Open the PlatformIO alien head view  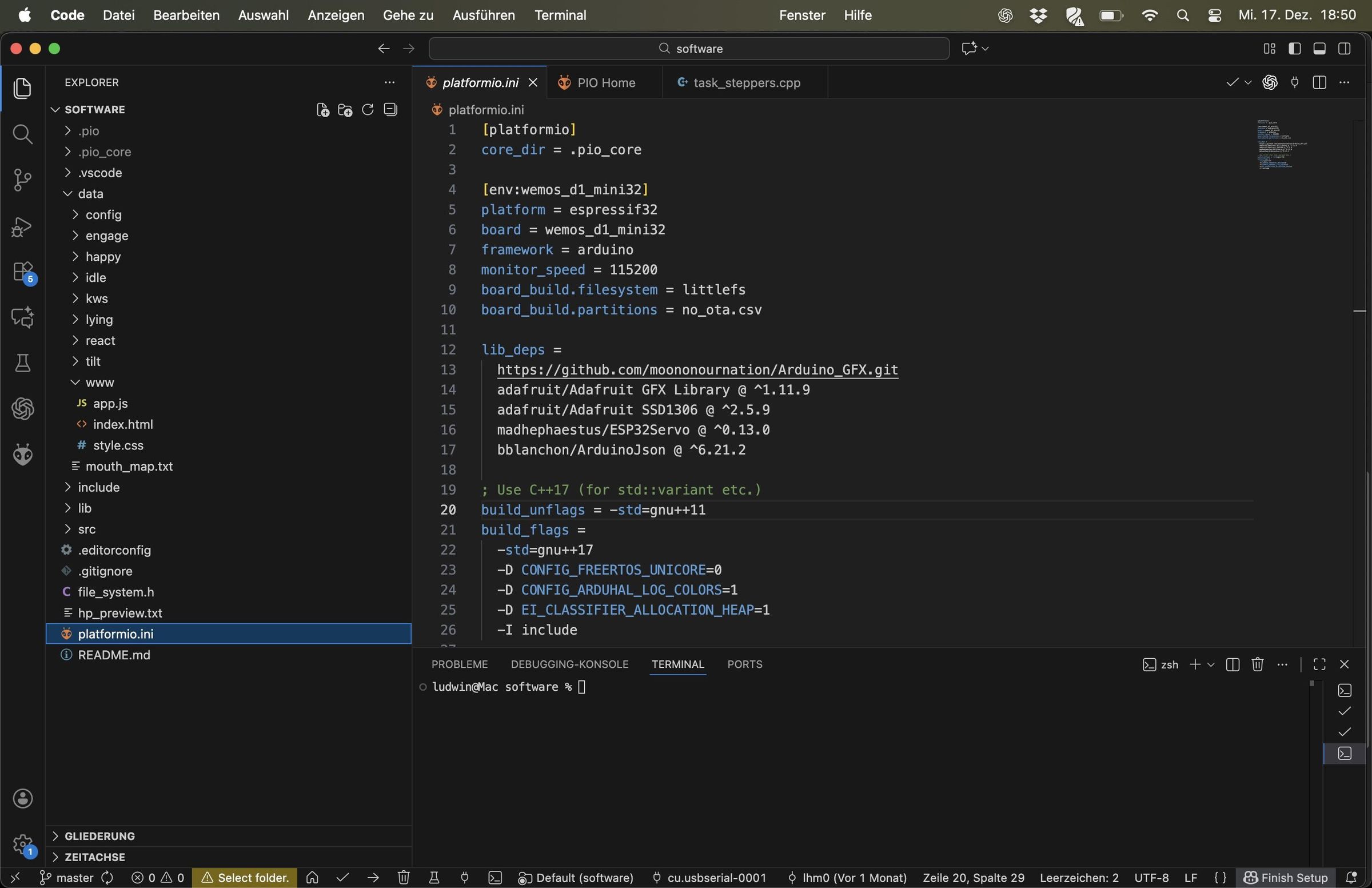pyautogui.click(x=22, y=455)
